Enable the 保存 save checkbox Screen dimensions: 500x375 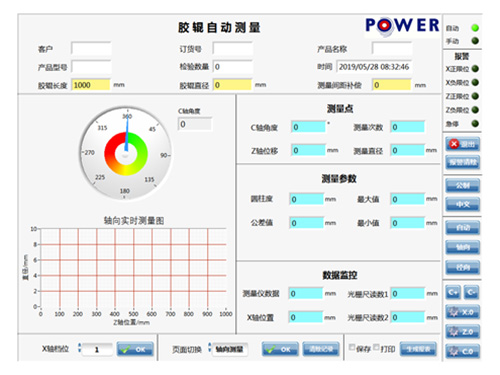coord(352,347)
